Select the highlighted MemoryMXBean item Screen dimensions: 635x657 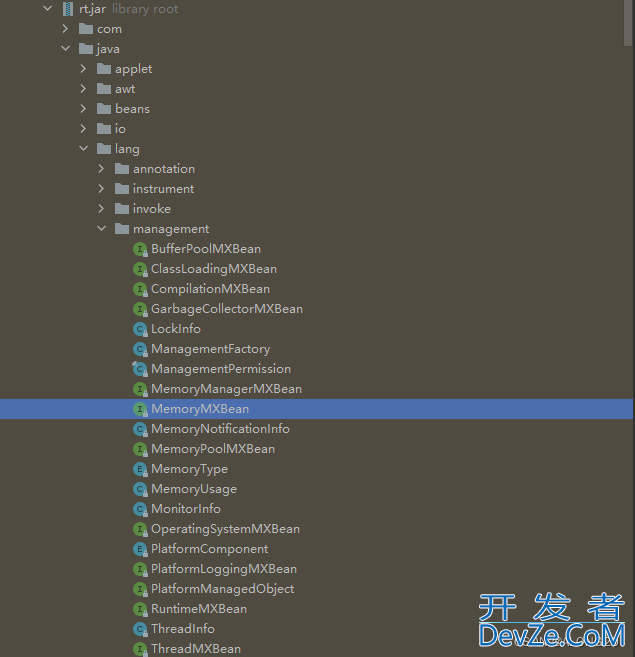point(200,409)
